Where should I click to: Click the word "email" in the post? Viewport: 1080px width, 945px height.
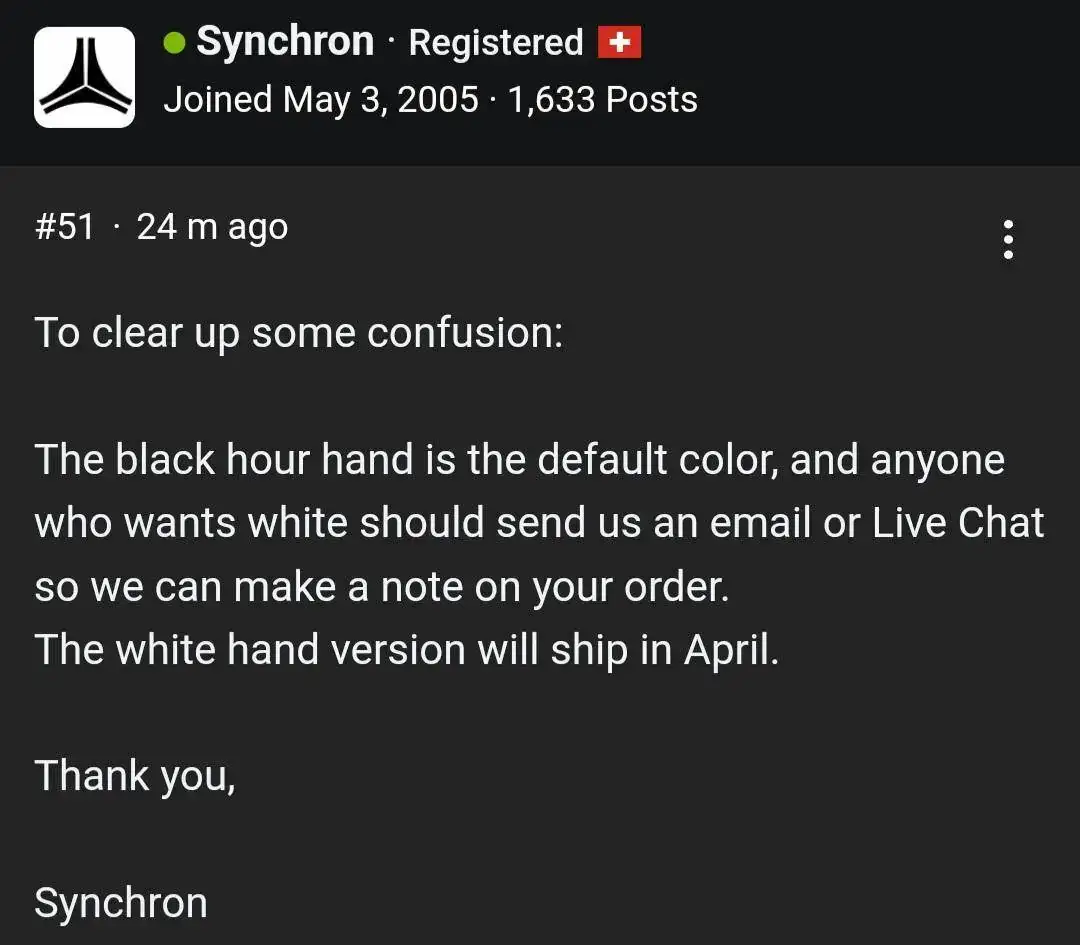pos(760,523)
